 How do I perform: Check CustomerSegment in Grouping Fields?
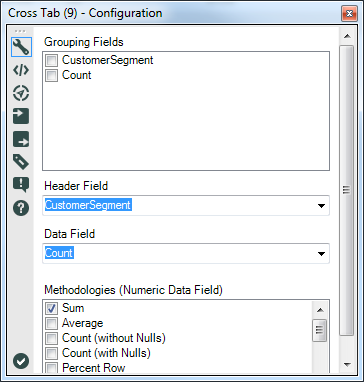[x=51, y=61]
